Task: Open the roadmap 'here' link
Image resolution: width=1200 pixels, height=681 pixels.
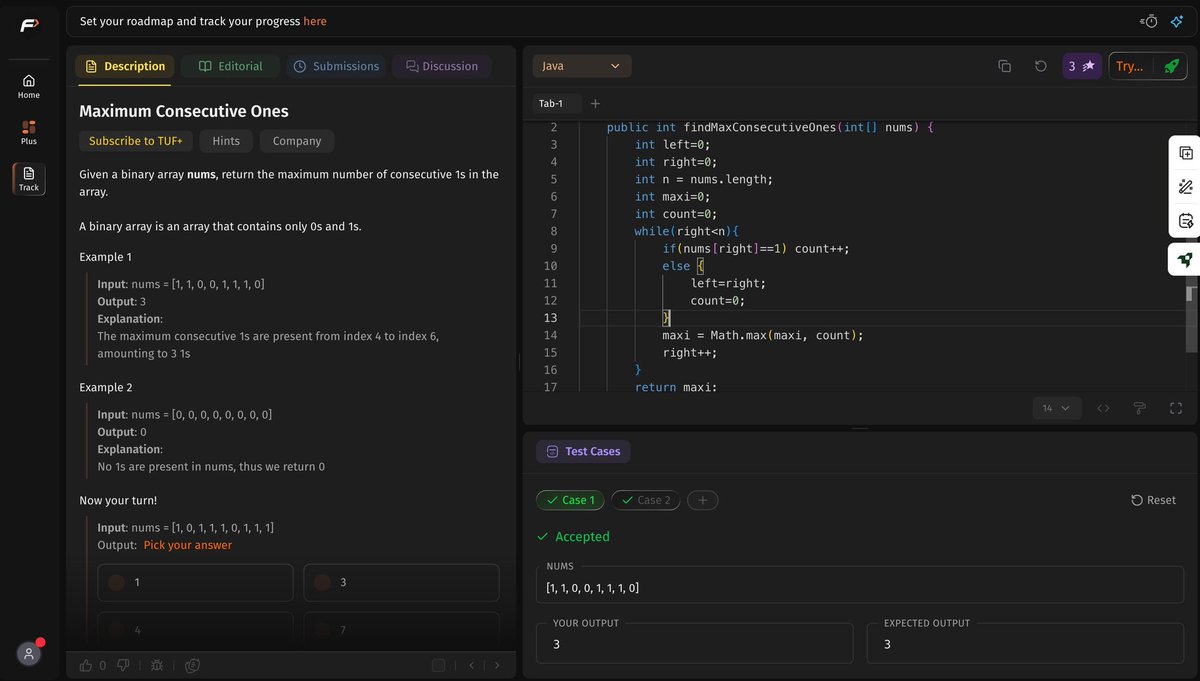Action: [314, 21]
